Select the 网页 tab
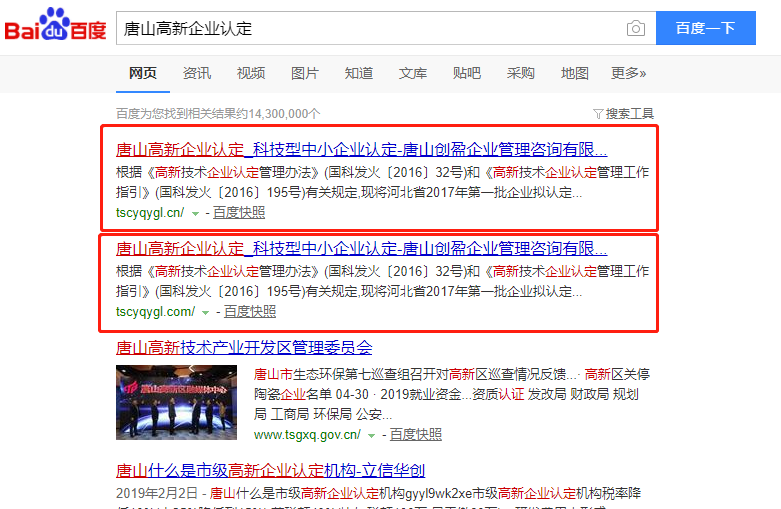This screenshot has width=781, height=509. pyautogui.click(x=143, y=73)
